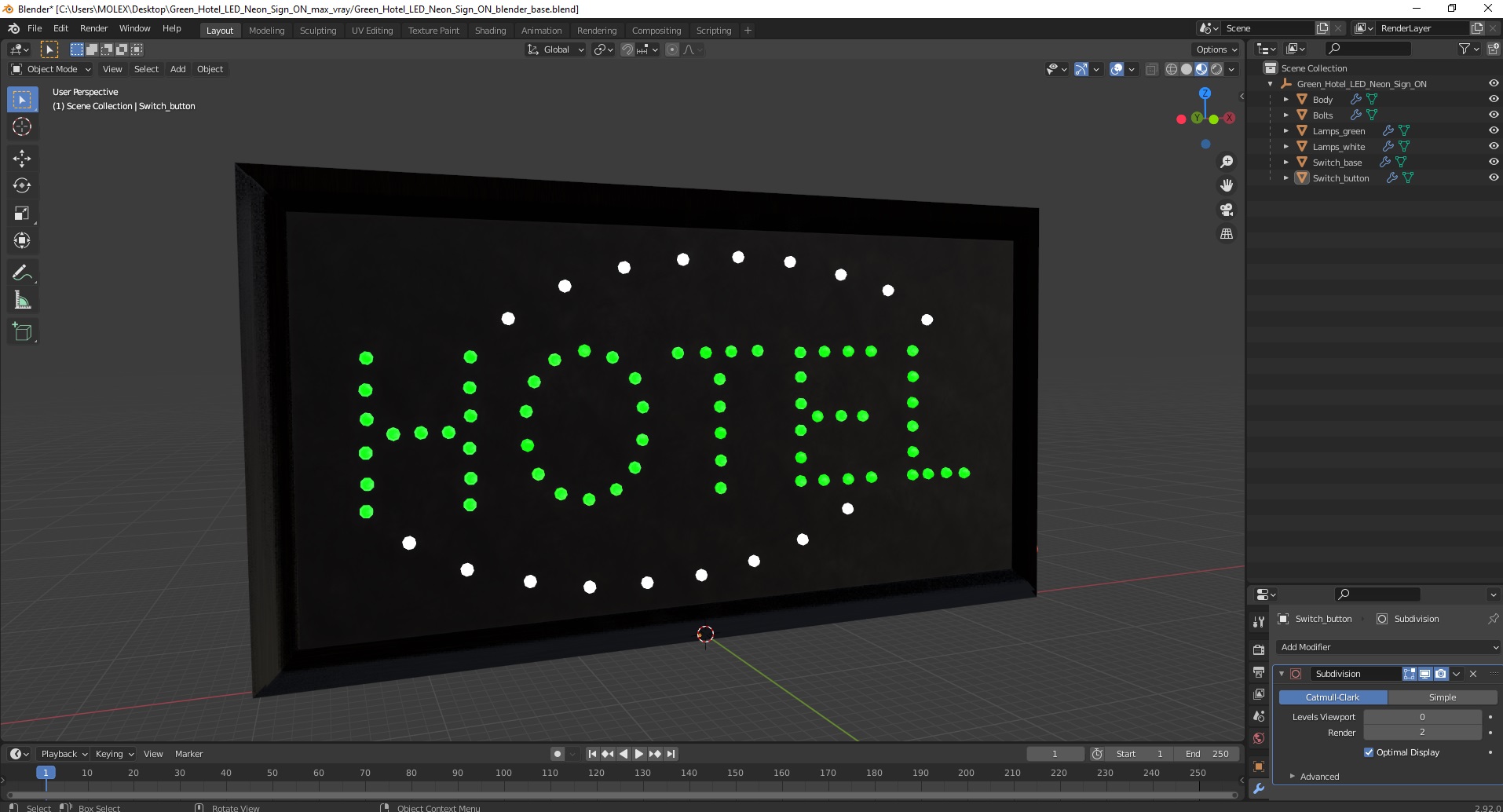The image size is (1503, 812).
Task: Select the Measure tool
Action: coord(22,300)
